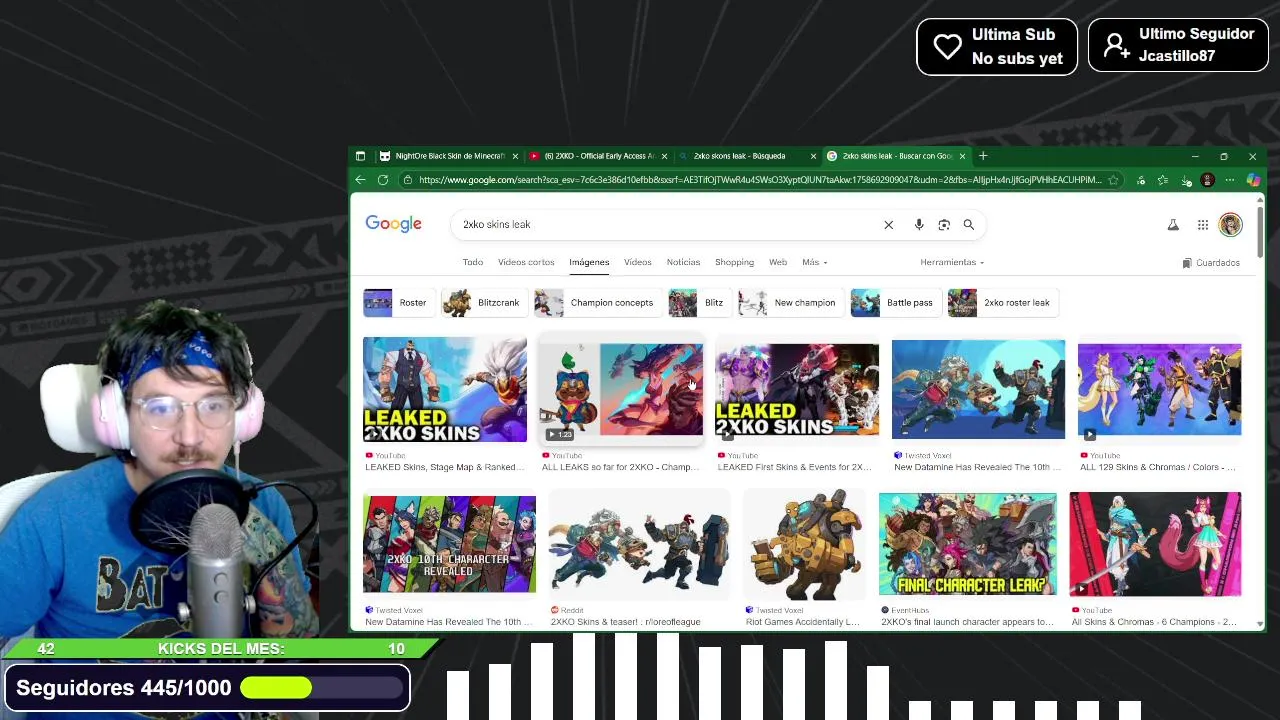Open the Guardados saved items link
1280x720 pixels.
pos(1211,263)
